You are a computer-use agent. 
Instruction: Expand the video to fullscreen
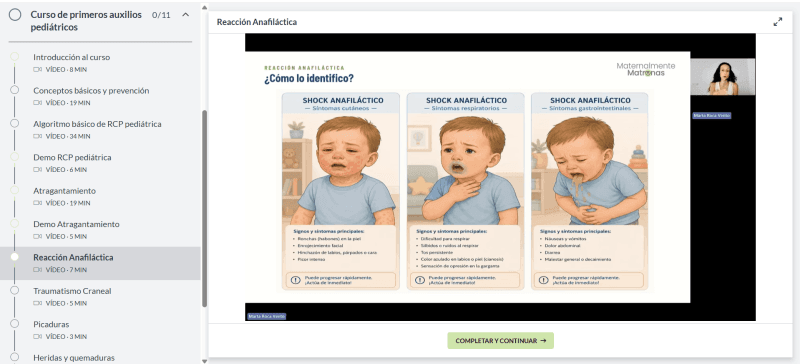coord(778,22)
